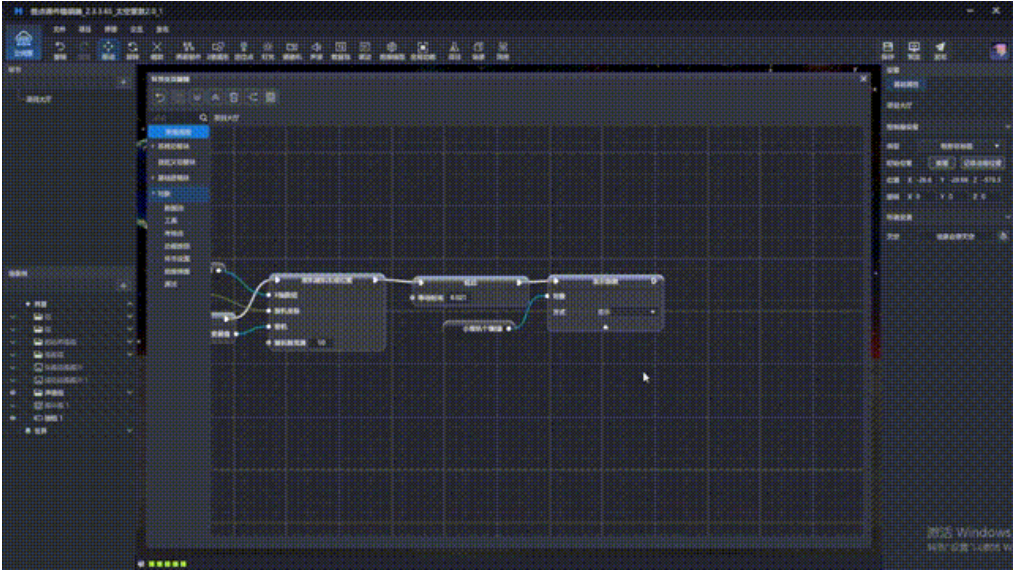Collapse the root item in the hierarchy tree

pos(27,304)
